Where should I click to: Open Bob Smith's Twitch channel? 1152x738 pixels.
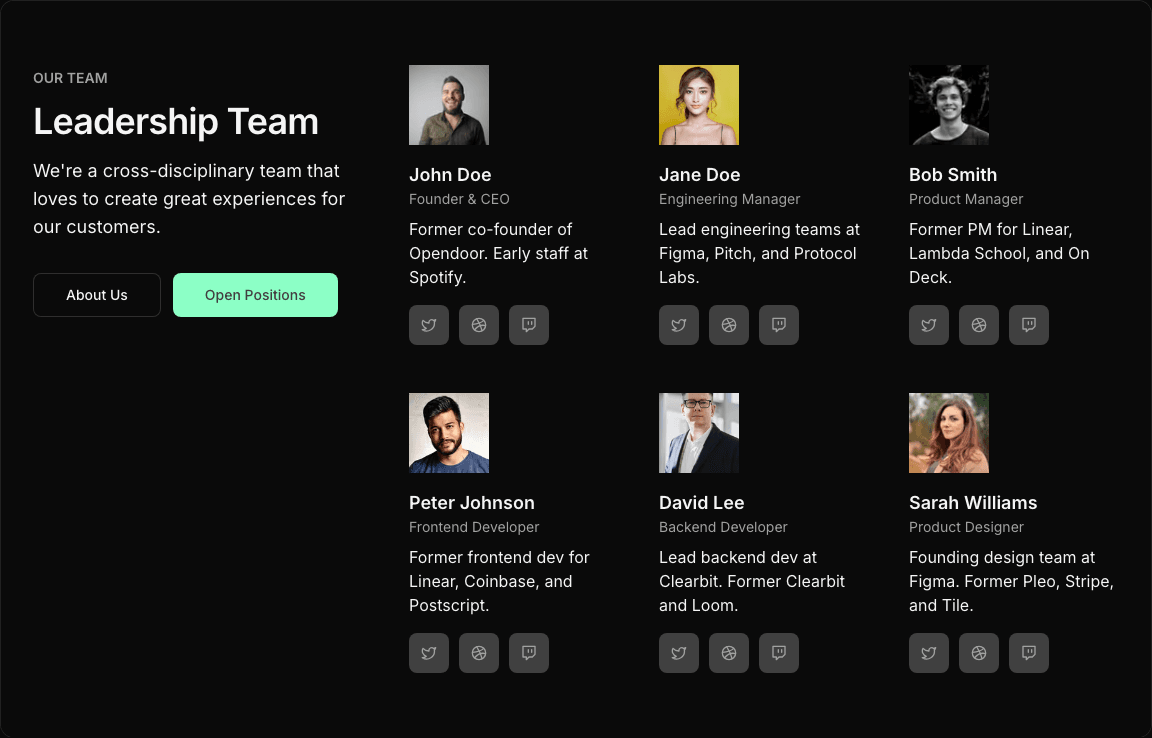[x=1029, y=325]
